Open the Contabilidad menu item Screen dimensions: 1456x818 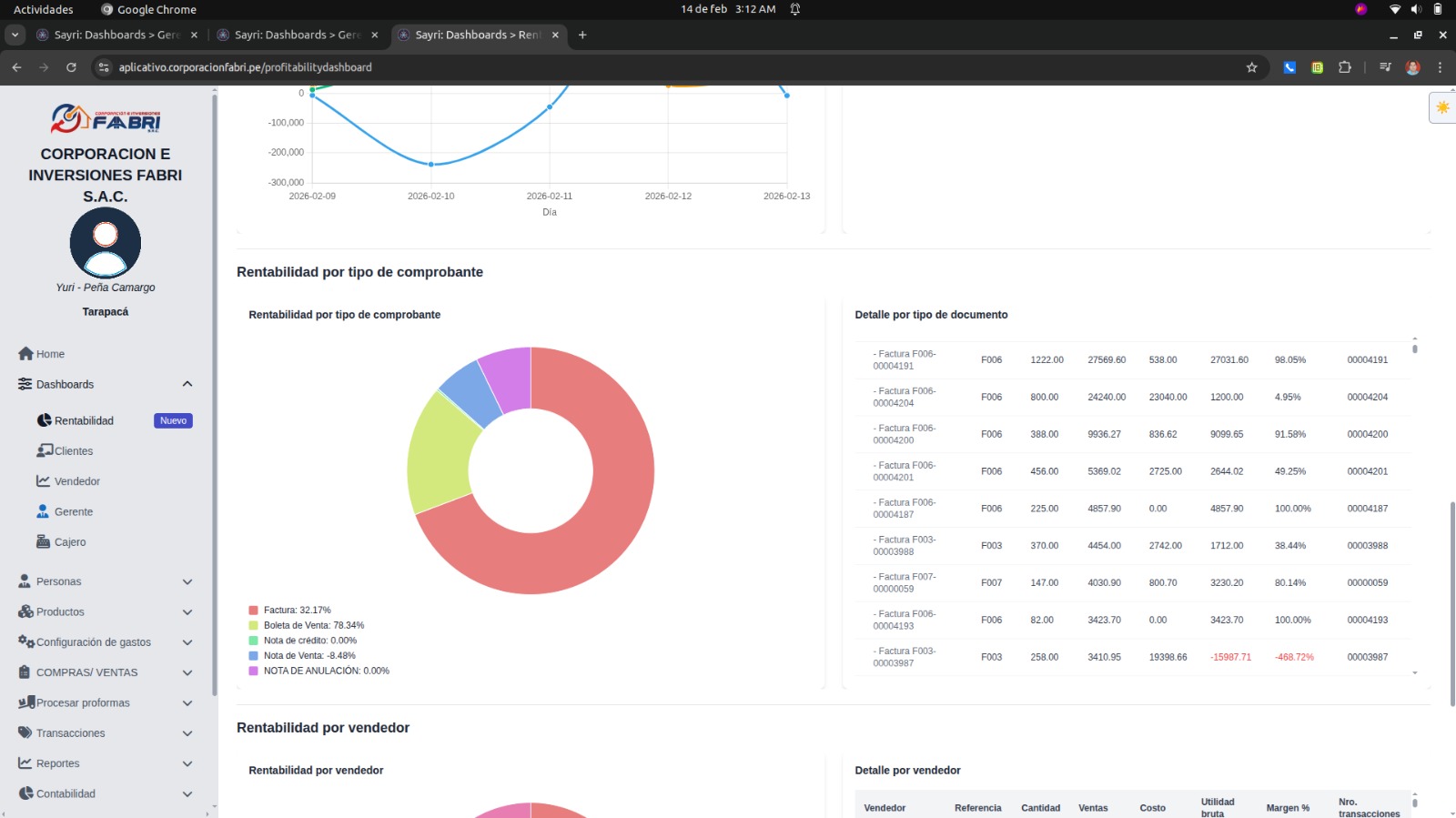66,793
